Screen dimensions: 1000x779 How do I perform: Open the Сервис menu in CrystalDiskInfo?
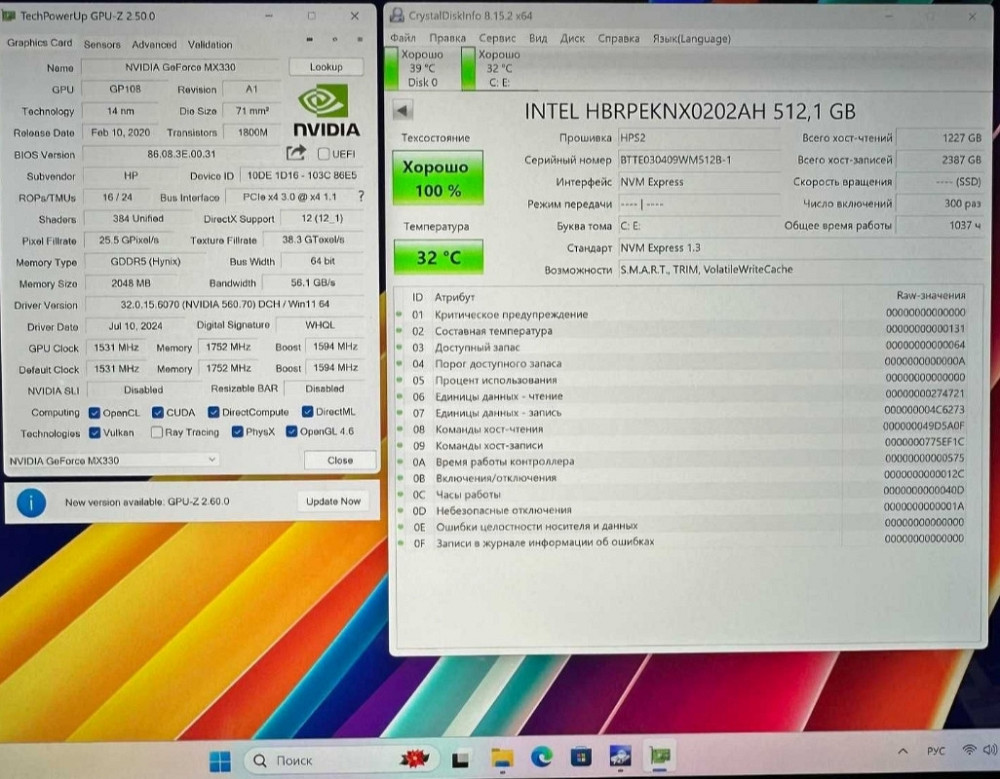tap(497, 38)
